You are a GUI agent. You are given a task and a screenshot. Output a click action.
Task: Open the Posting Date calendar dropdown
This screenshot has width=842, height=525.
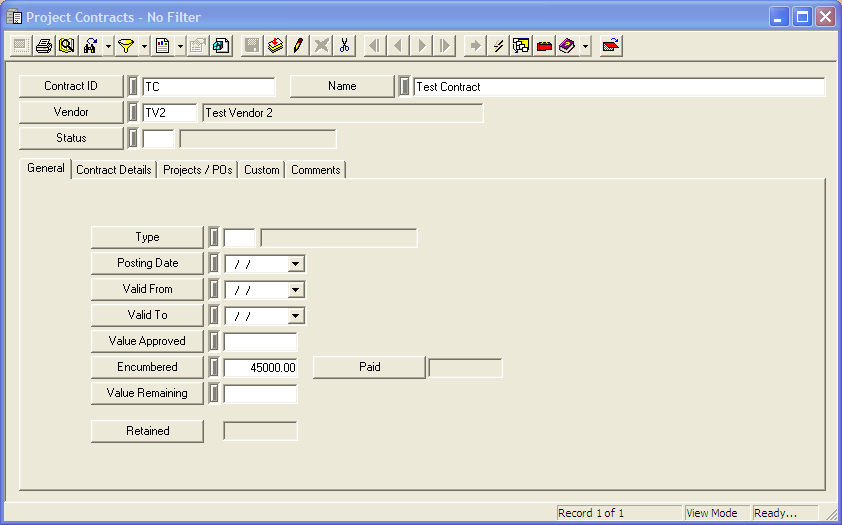(295, 264)
